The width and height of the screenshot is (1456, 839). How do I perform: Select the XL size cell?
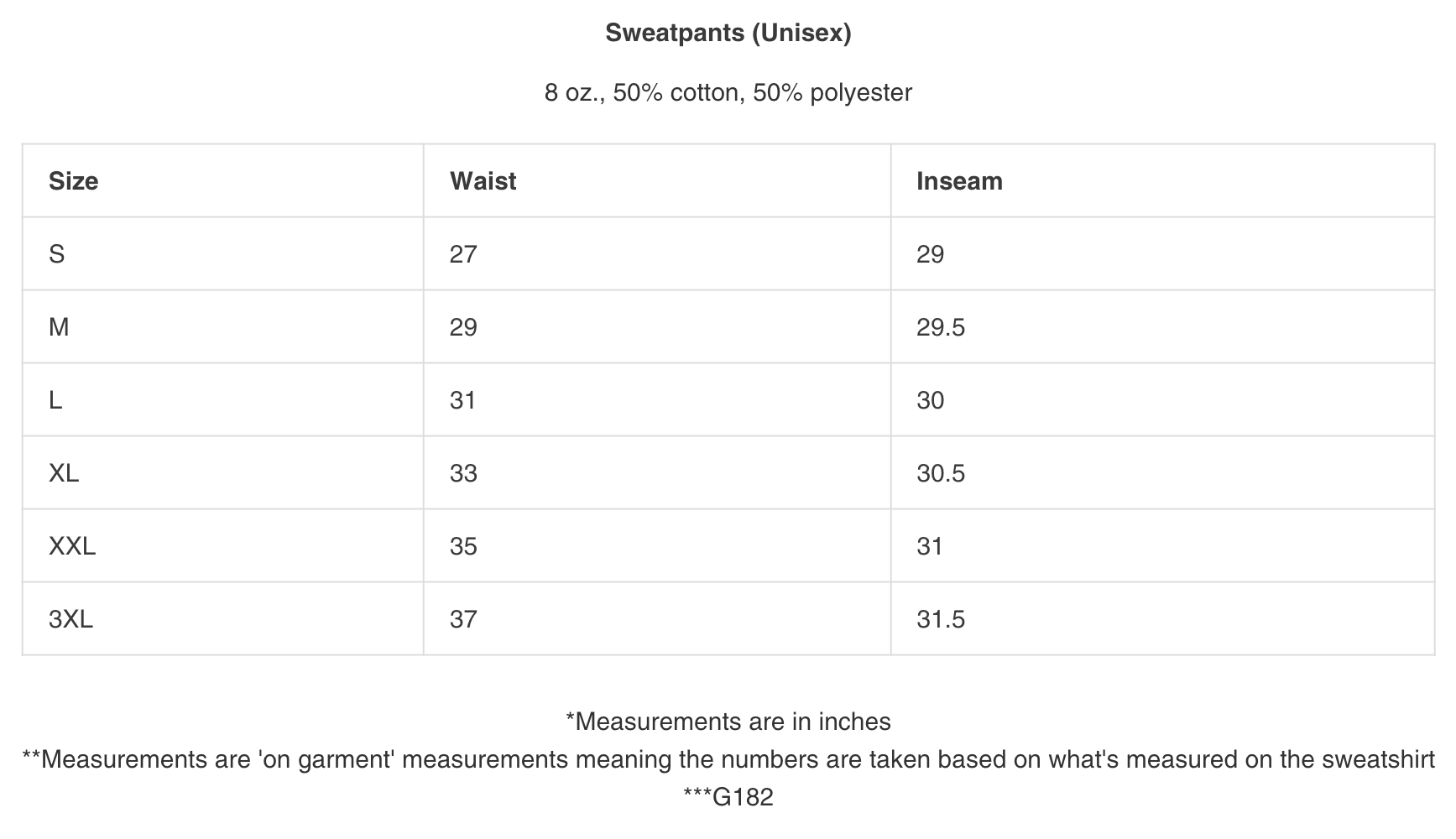click(64, 473)
